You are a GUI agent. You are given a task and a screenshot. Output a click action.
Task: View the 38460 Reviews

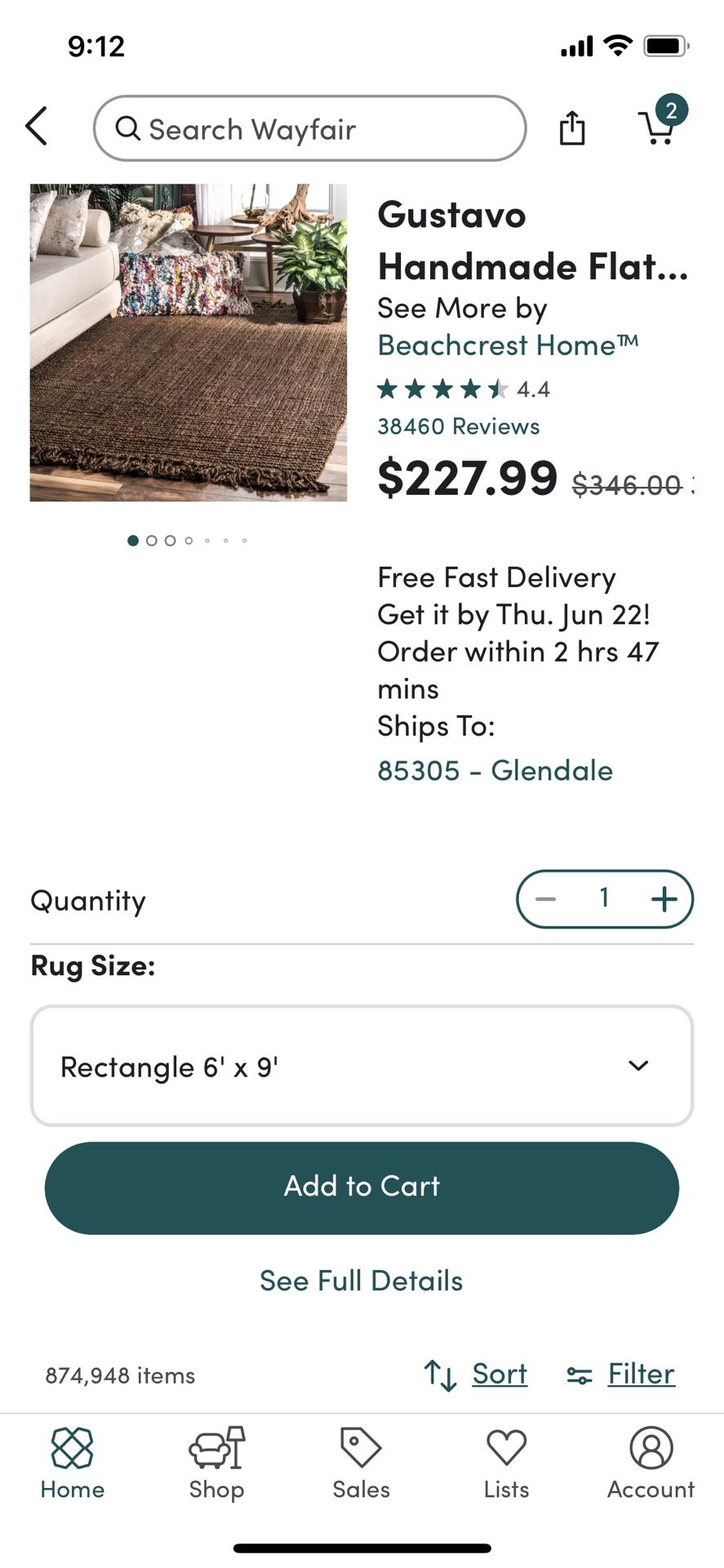[458, 425]
